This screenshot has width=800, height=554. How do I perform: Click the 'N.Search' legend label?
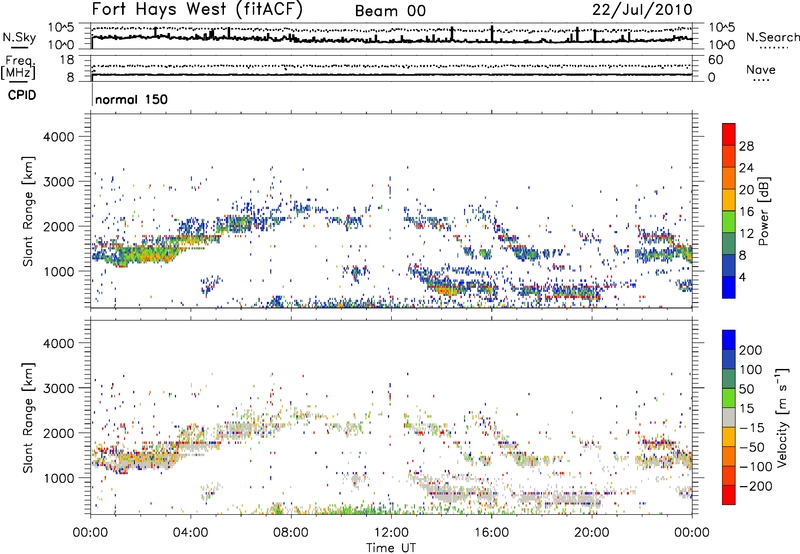click(772, 37)
